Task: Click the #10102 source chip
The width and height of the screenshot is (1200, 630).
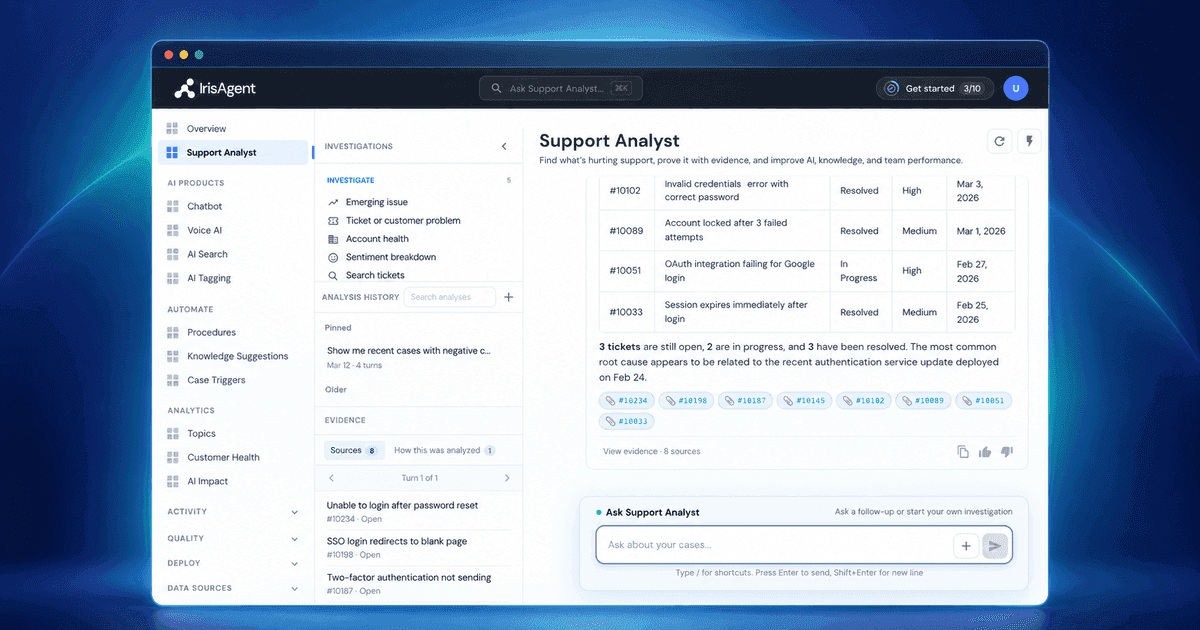Action: [x=863, y=401]
